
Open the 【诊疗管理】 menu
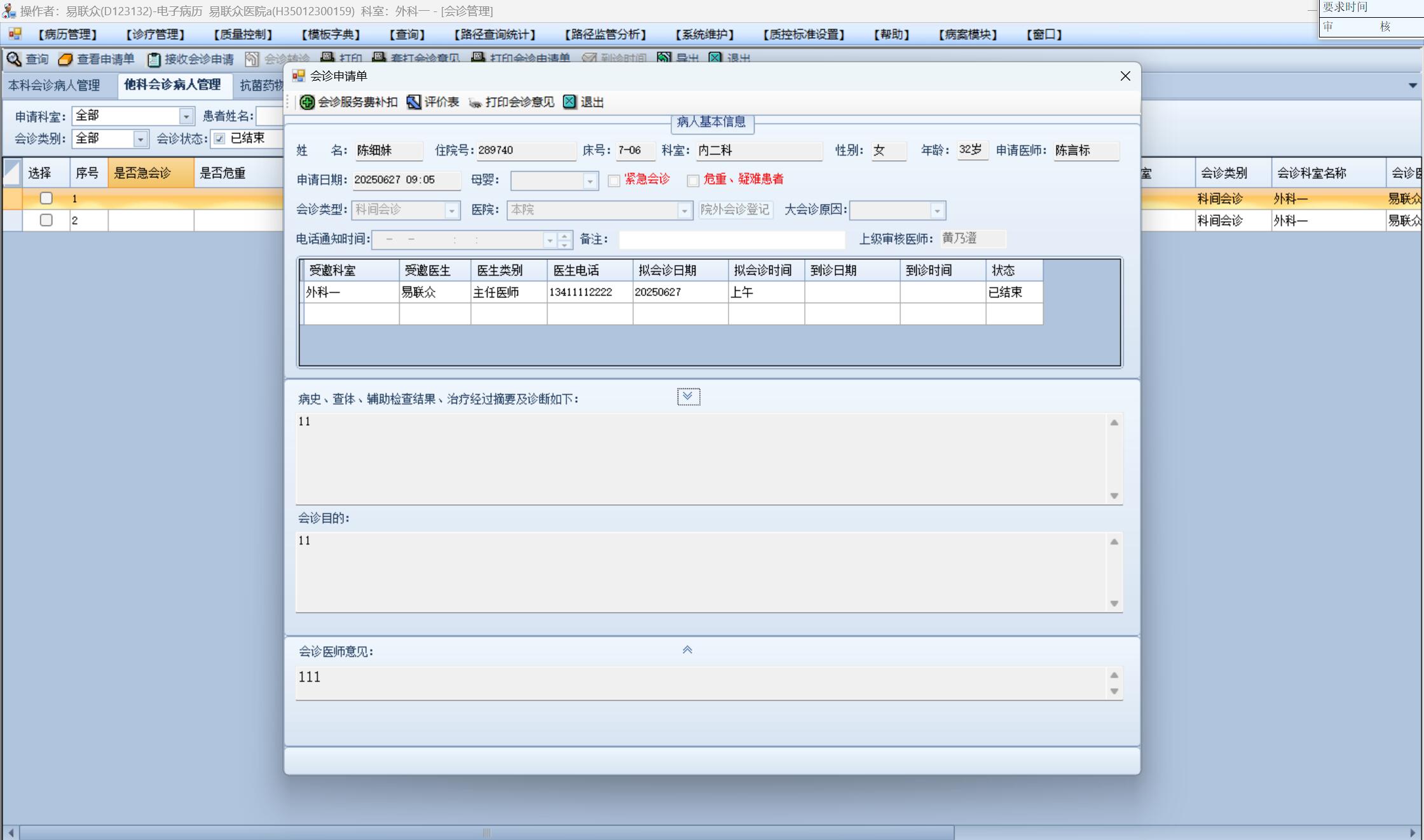(155, 34)
